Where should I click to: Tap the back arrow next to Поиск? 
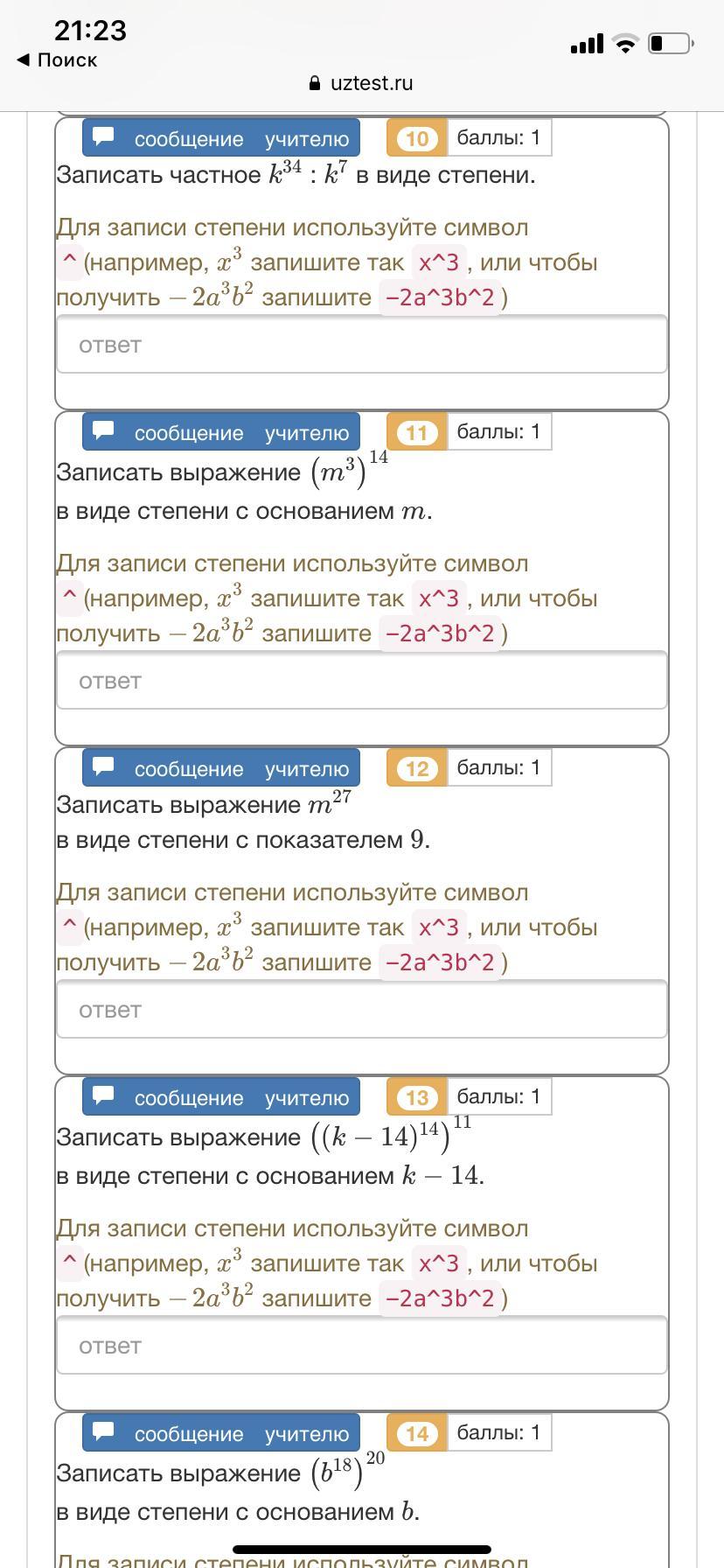pyautogui.click(x=24, y=60)
